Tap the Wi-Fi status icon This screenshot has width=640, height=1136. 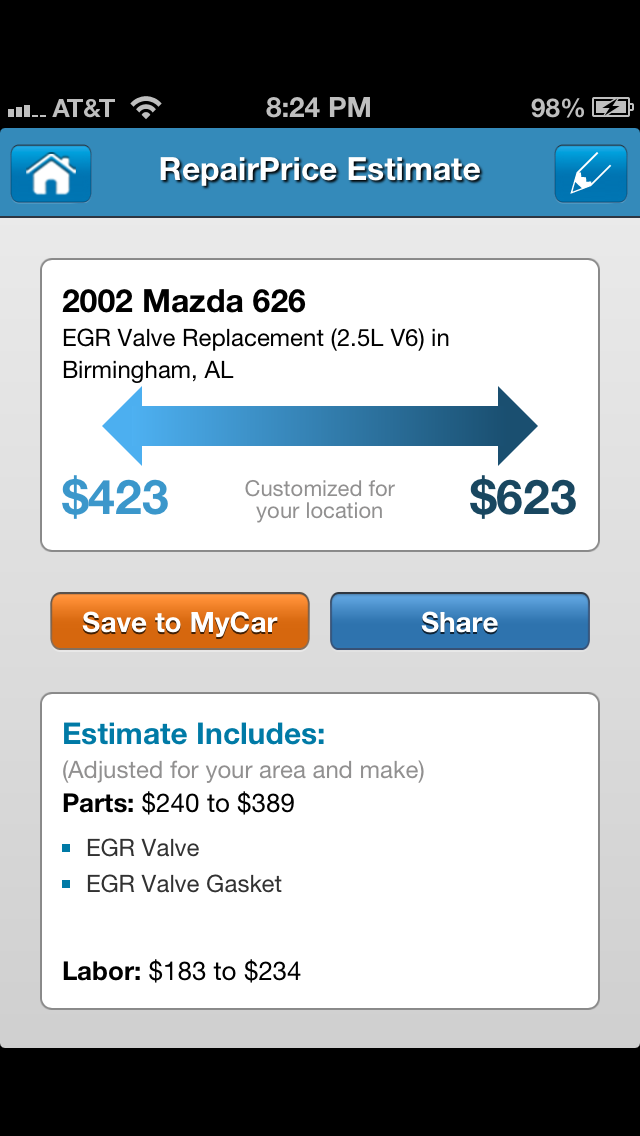[x=146, y=108]
